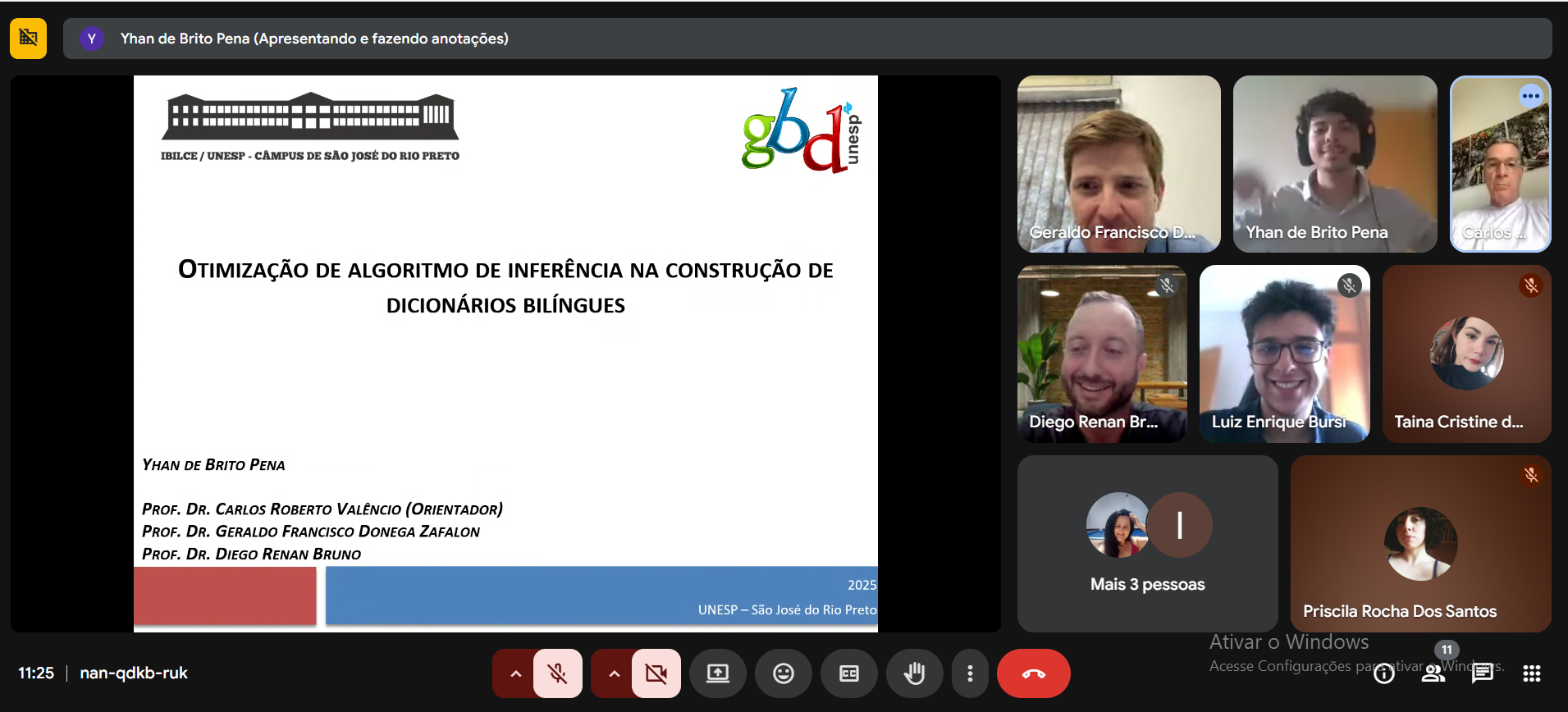Click the 11:25 time display
The image size is (1568, 712).
coord(36,673)
